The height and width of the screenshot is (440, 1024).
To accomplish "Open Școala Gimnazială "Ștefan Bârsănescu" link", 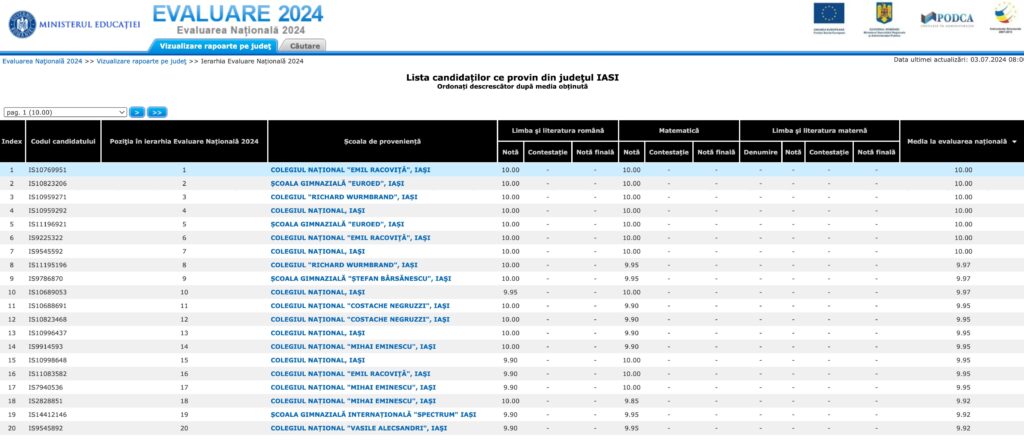I will click(361, 278).
